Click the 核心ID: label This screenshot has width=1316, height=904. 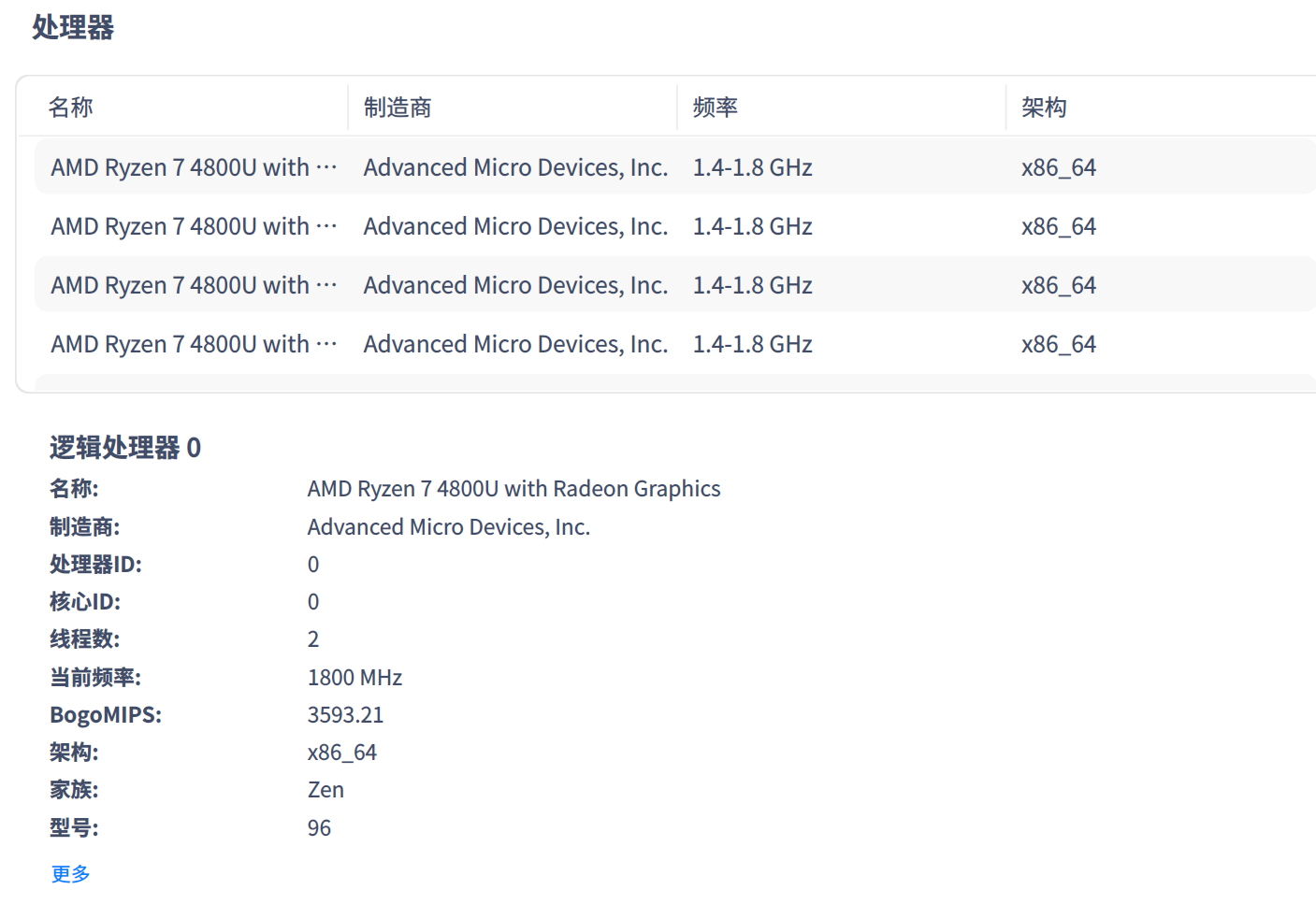point(85,602)
